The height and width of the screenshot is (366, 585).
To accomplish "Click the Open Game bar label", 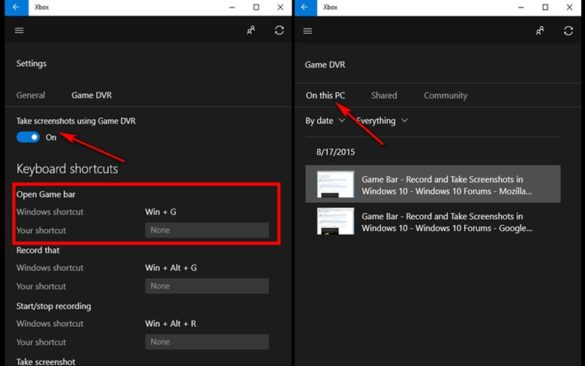I will point(46,194).
